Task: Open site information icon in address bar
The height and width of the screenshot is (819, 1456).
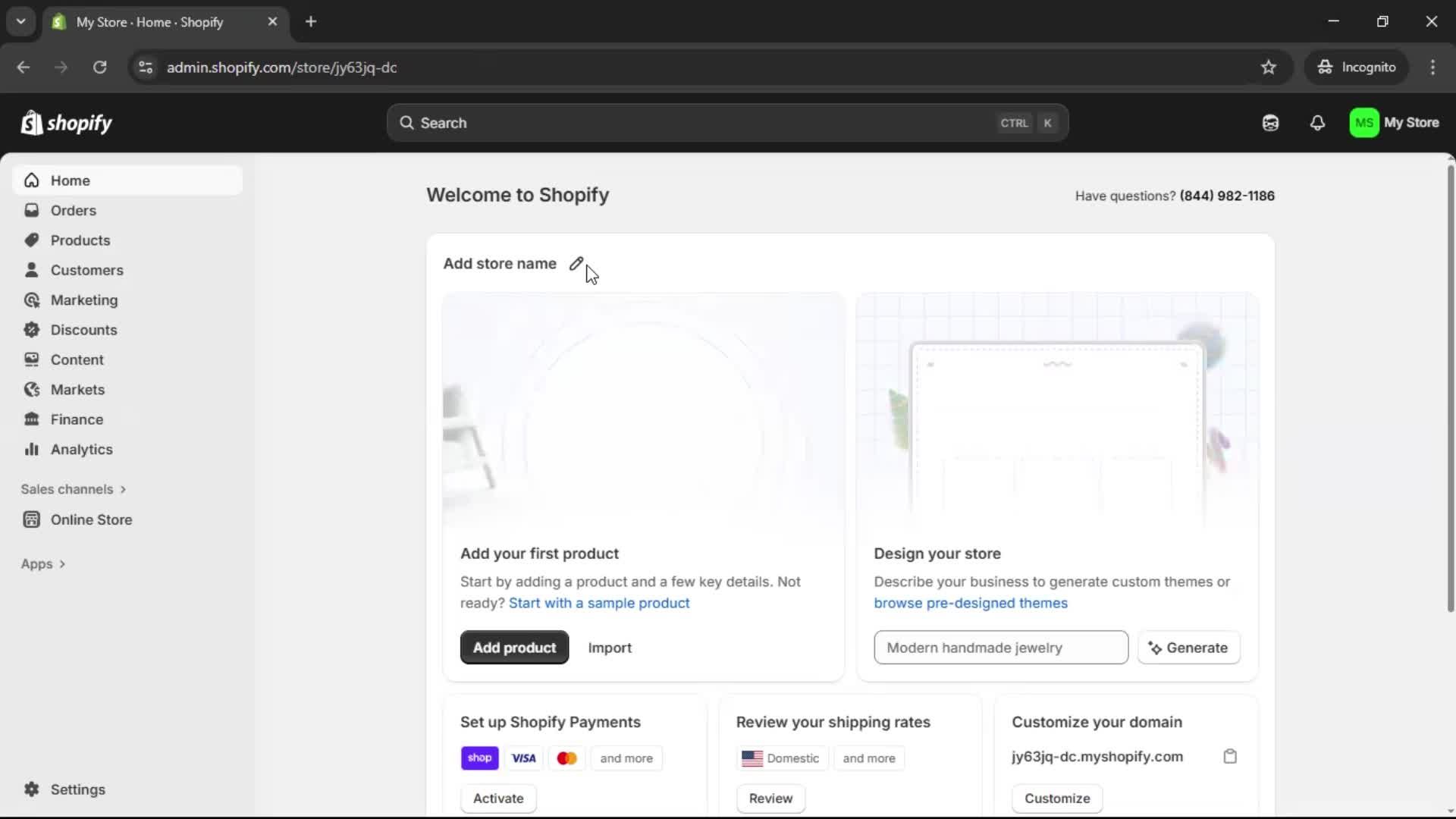Action: [146, 67]
